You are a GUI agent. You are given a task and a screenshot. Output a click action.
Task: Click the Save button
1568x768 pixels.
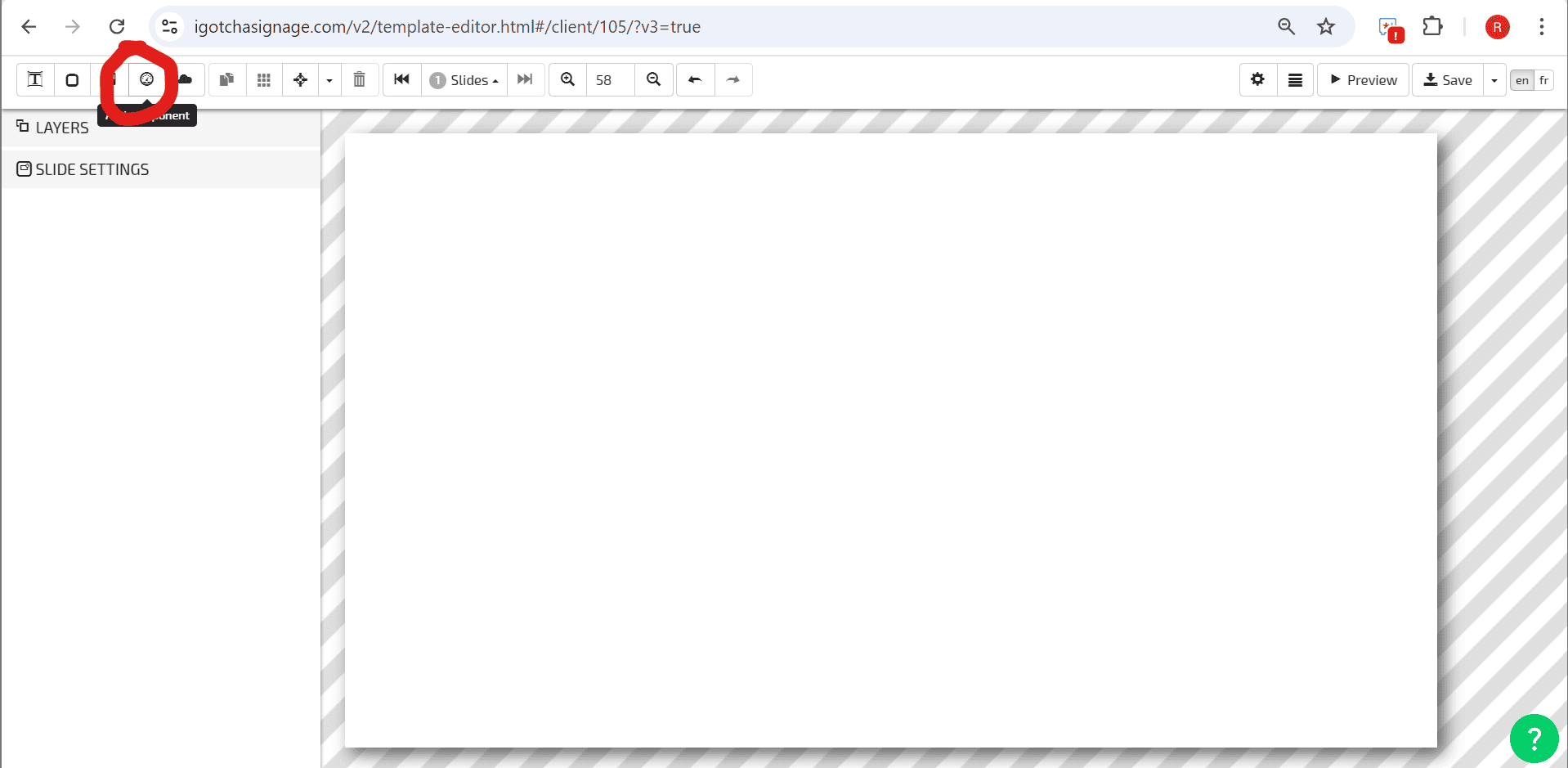[1448, 80]
